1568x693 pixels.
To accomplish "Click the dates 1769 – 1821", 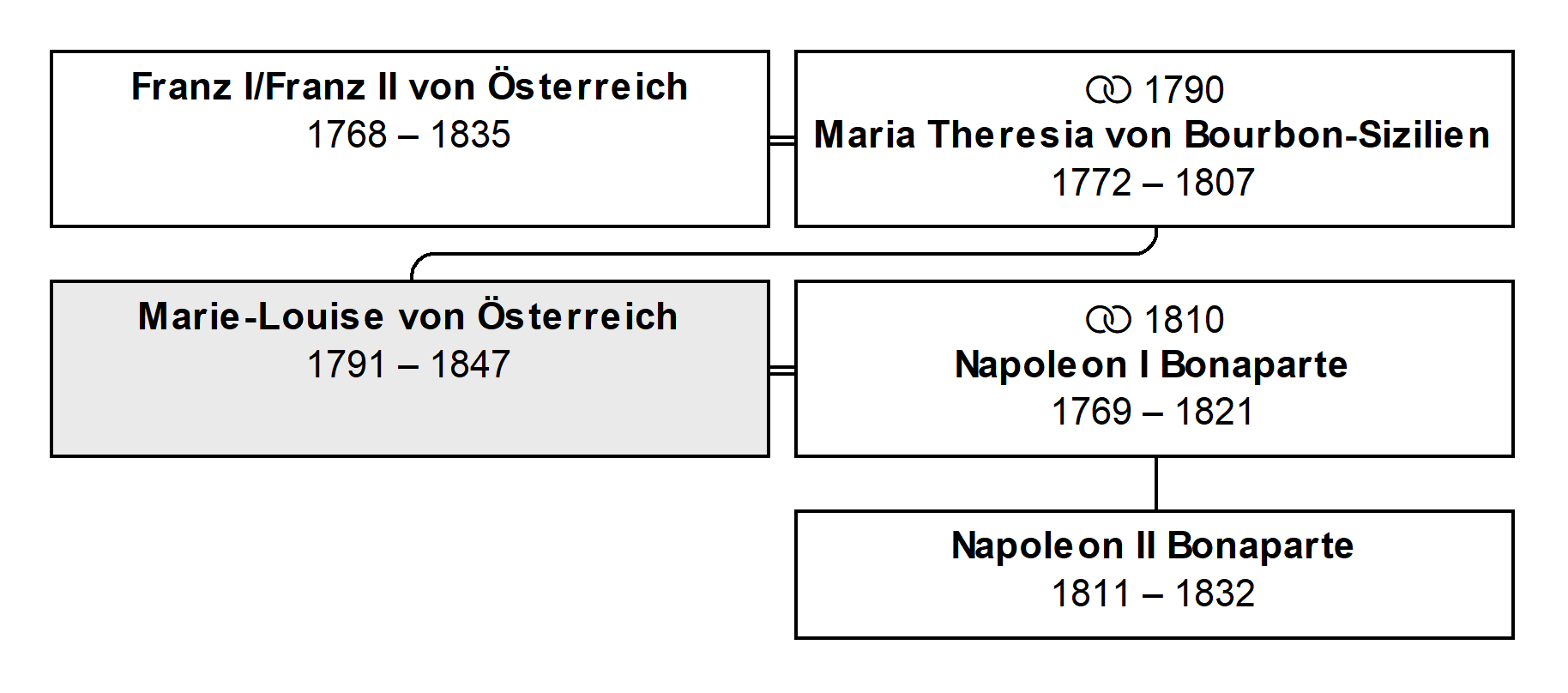I will (x=1153, y=413).
